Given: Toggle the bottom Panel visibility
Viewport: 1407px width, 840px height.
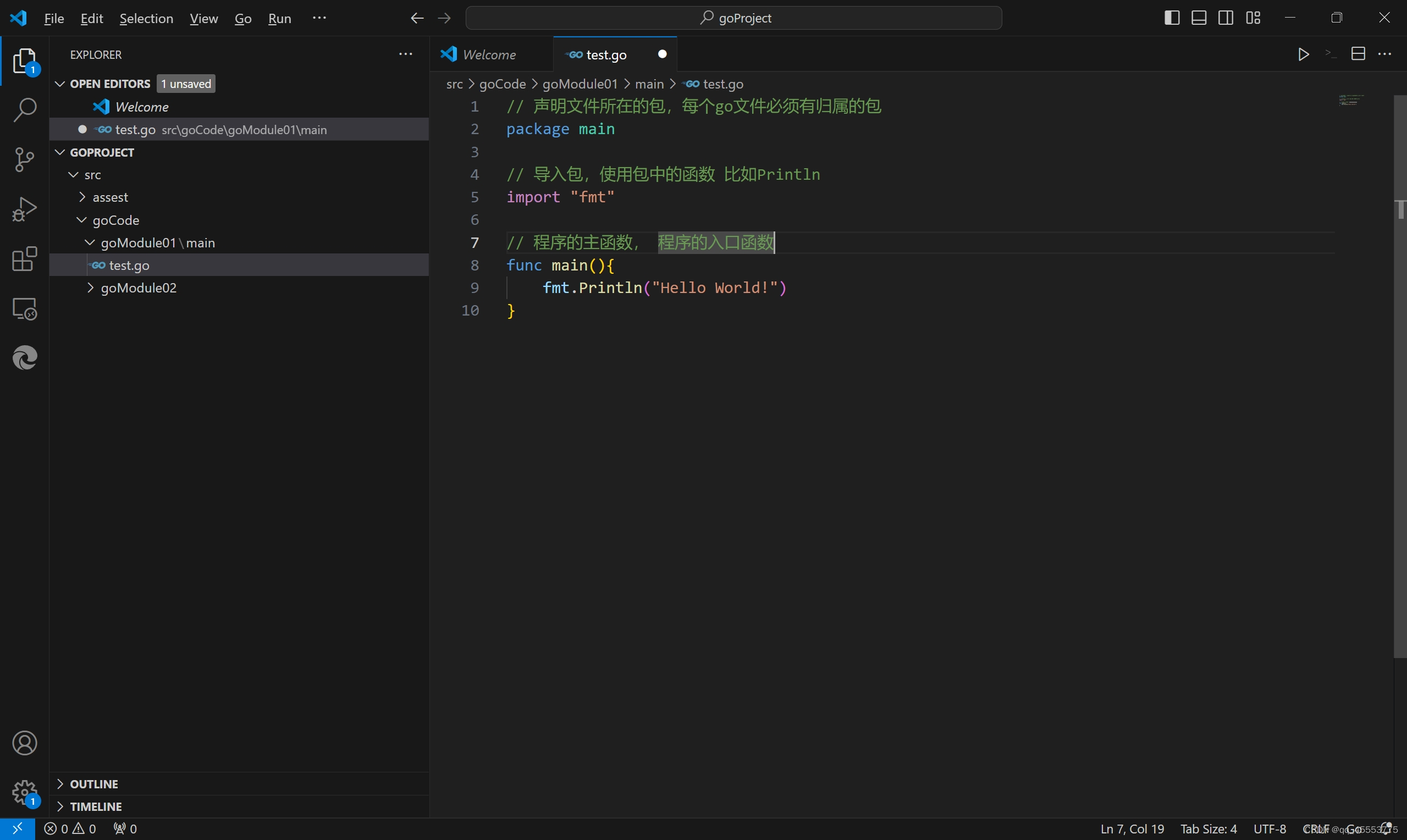Looking at the screenshot, I should (1199, 18).
